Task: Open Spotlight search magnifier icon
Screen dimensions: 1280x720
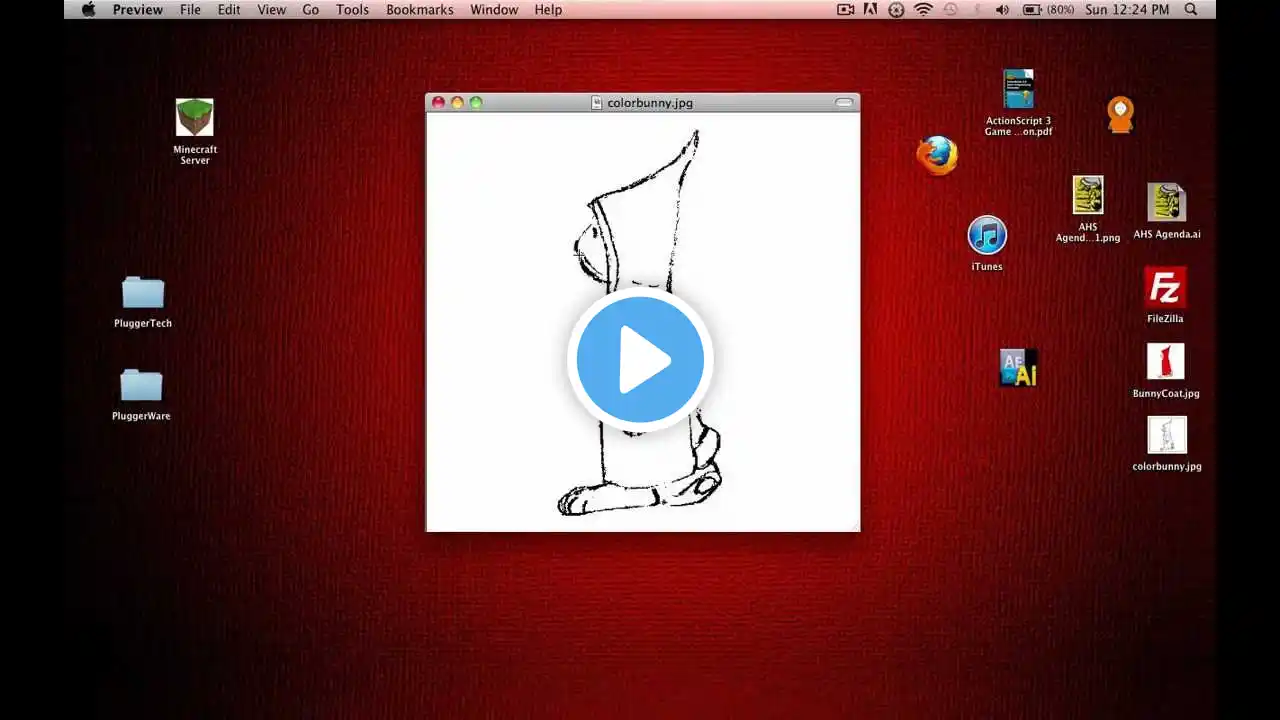Action: coord(1191,10)
